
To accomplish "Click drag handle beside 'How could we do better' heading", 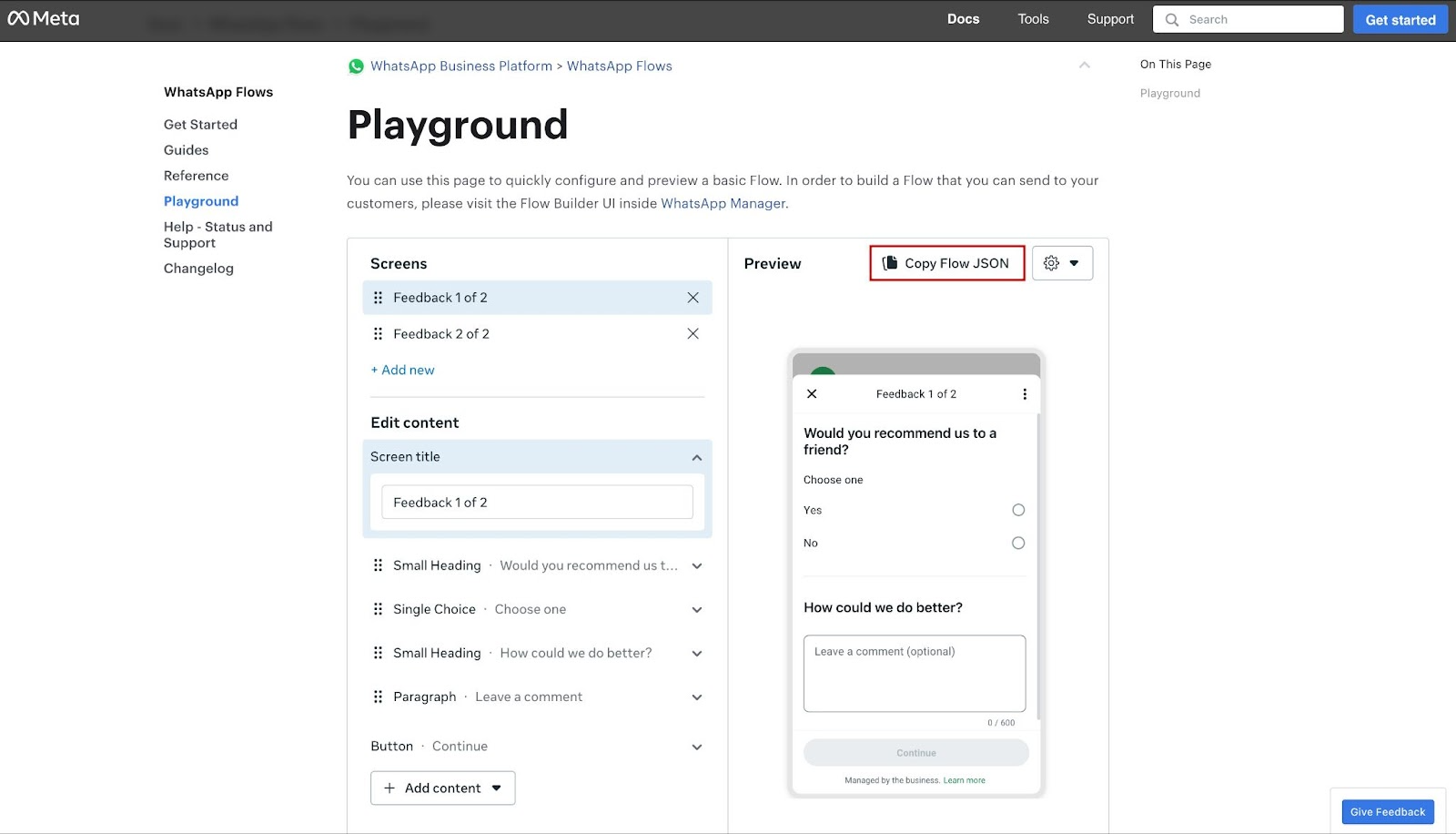I will pyautogui.click(x=378, y=653).
